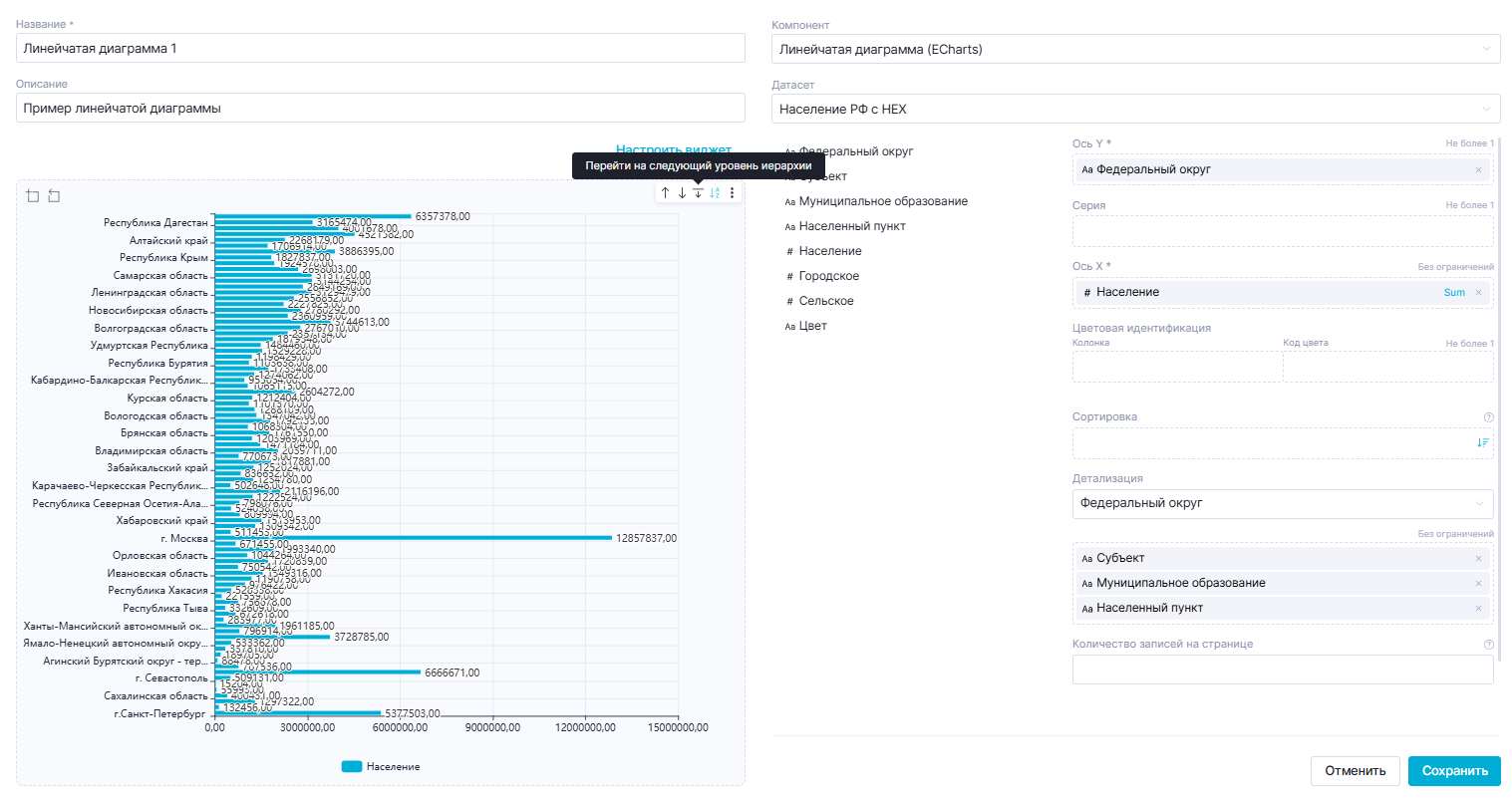Click the down arrow in chart toolbar
Image resolution: width=1512 pixels, height=806 pixels.
682,193
